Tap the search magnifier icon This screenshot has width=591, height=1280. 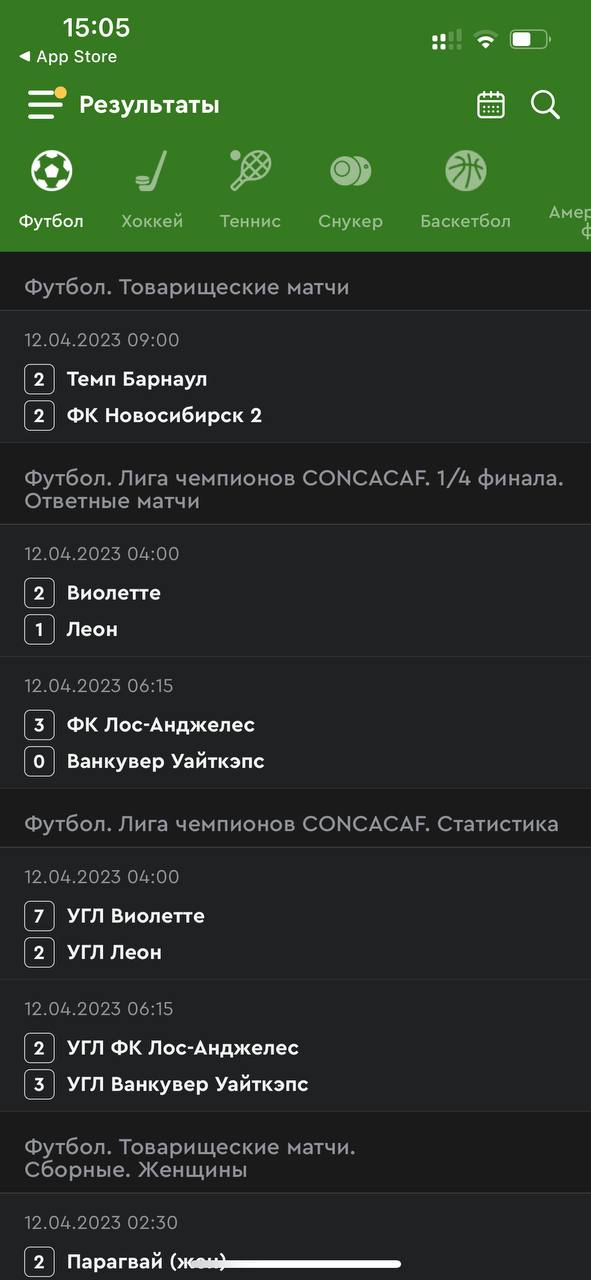[x=545, y=105]
